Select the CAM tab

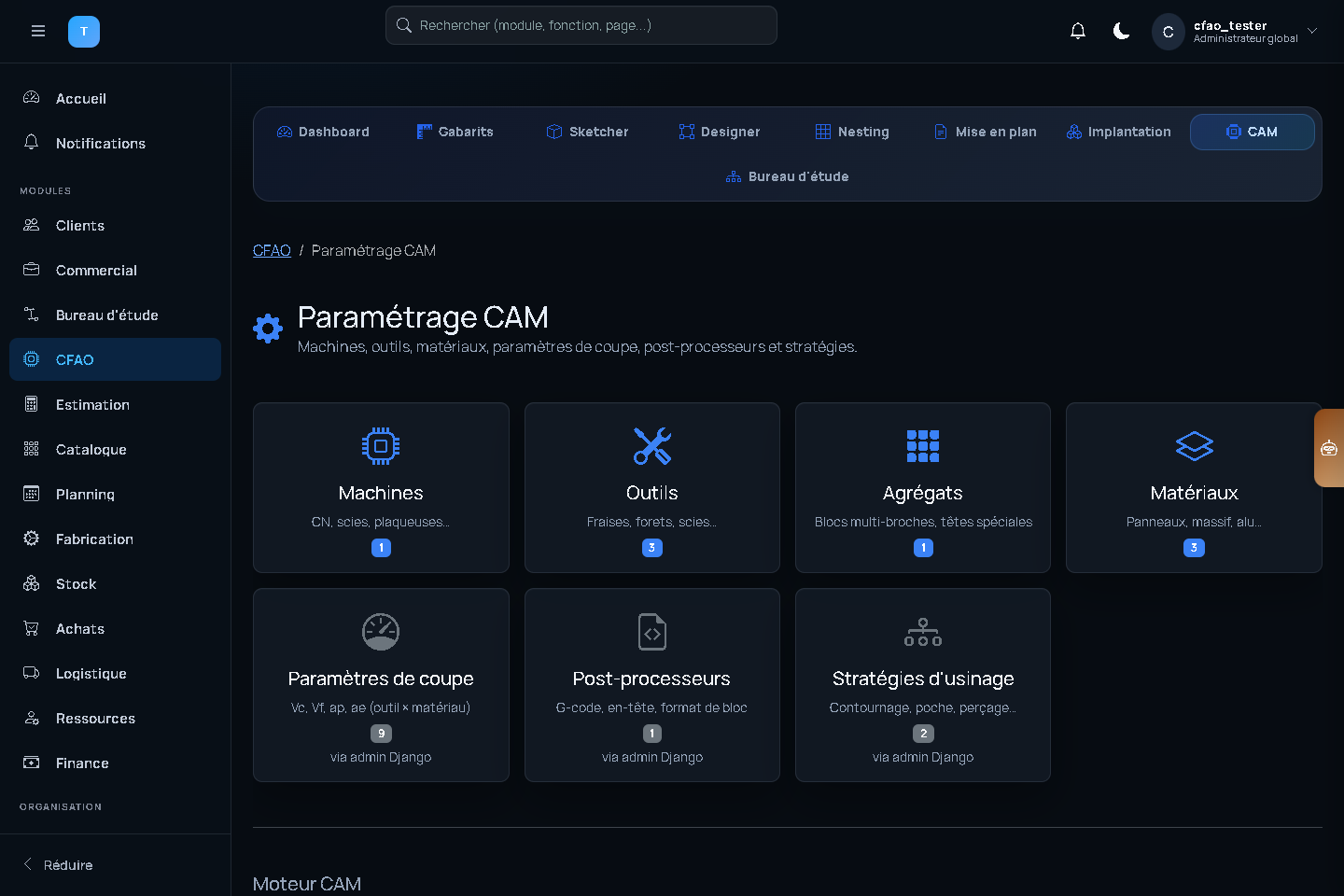[1252, 132]
